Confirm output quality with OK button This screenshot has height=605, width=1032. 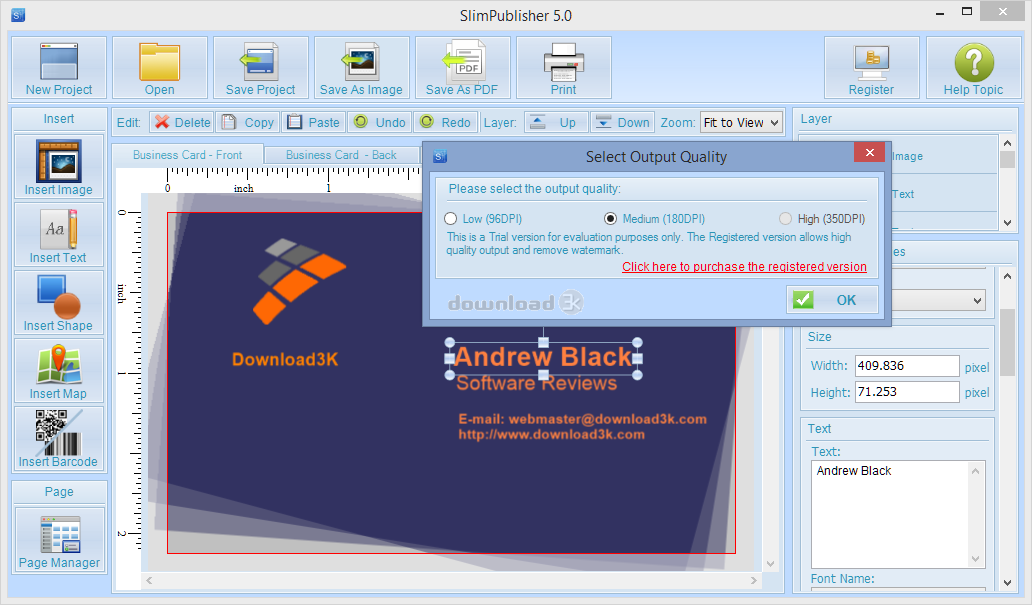(833, 300)
